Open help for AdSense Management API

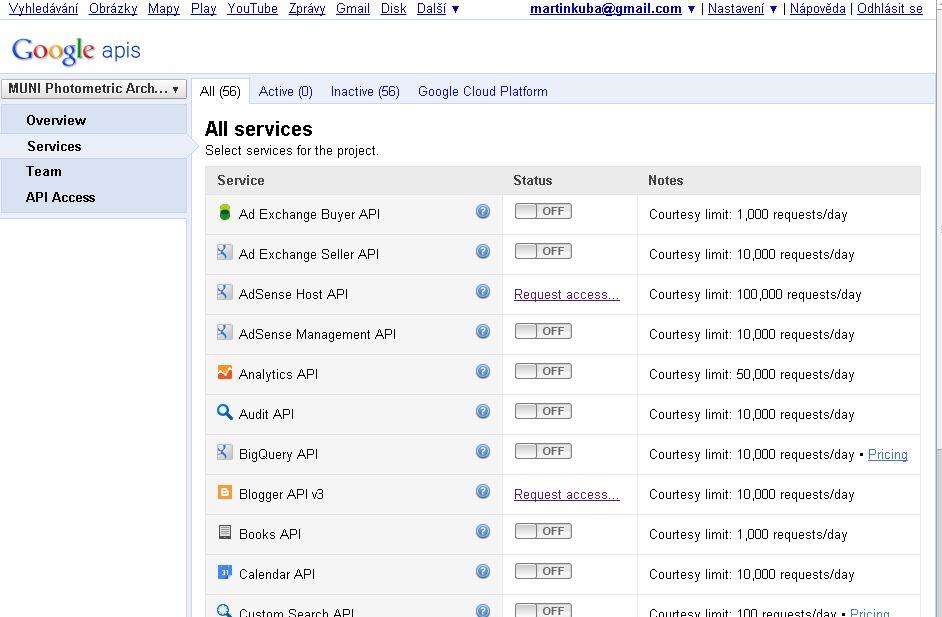pyautogui.click(x=483, y=332)
